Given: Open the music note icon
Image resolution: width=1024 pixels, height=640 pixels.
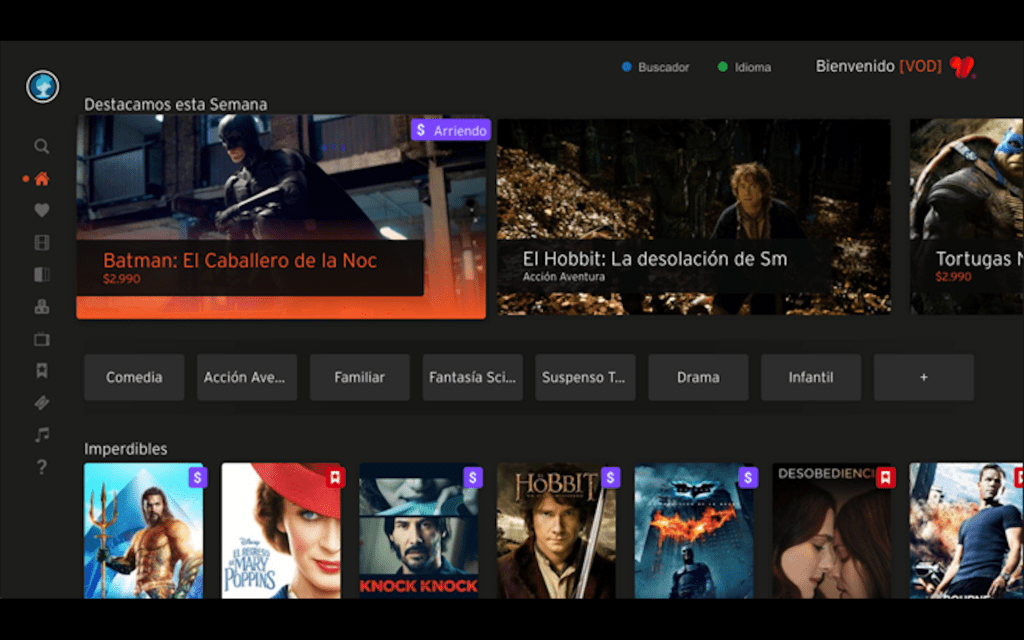Looking at the screenshot, I should pos(42,435).
